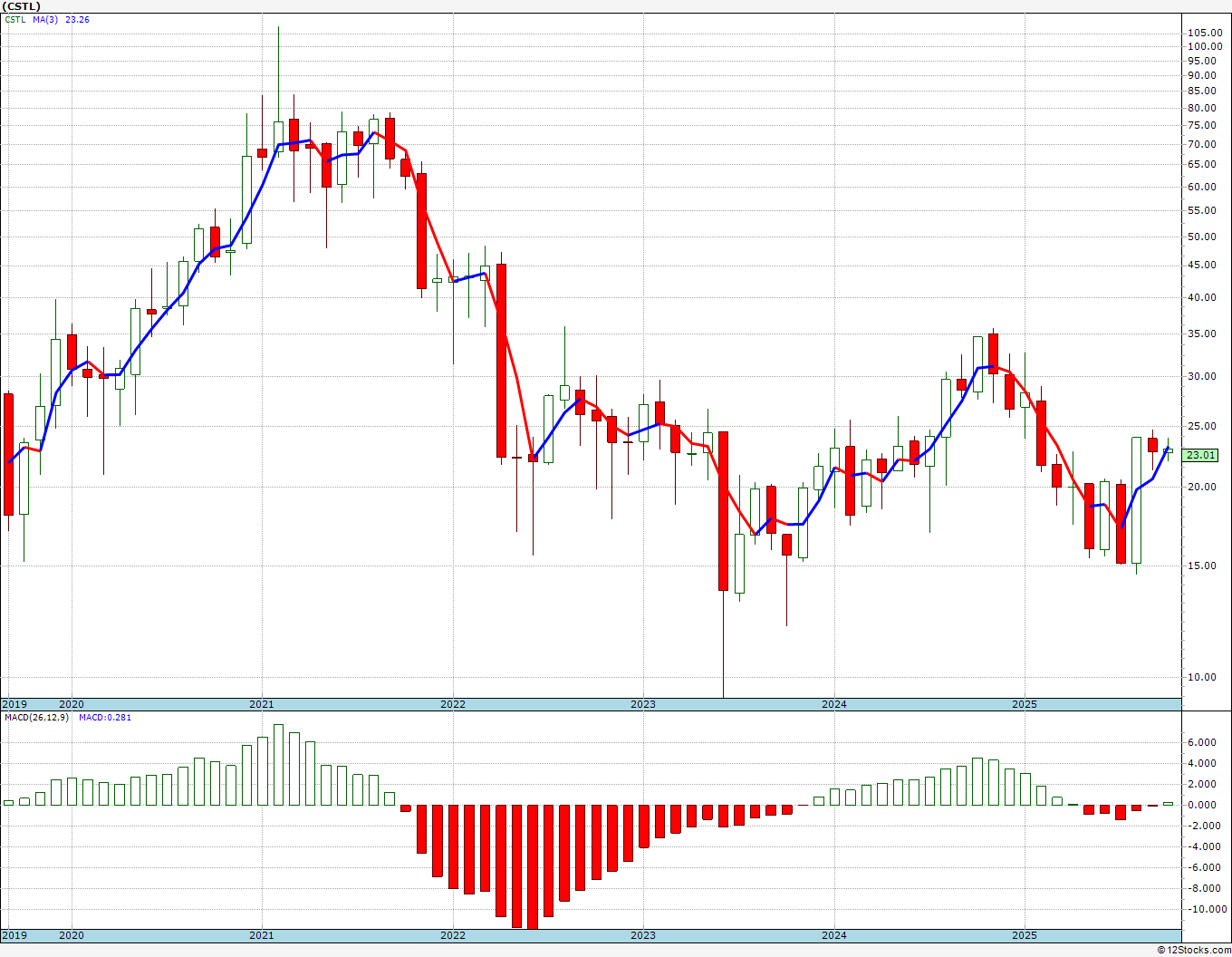Click 2022 on the price chart time axis

click(x=453, y=704)
